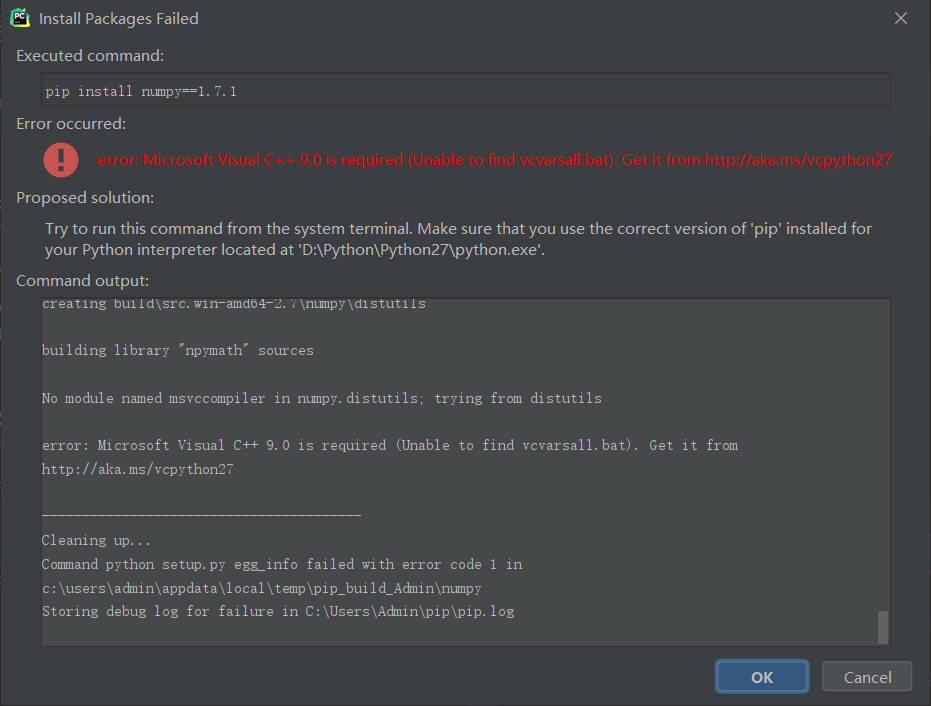The image size is (931, 706).
Task: Click the red error exclamation icon
Action: 61,160
